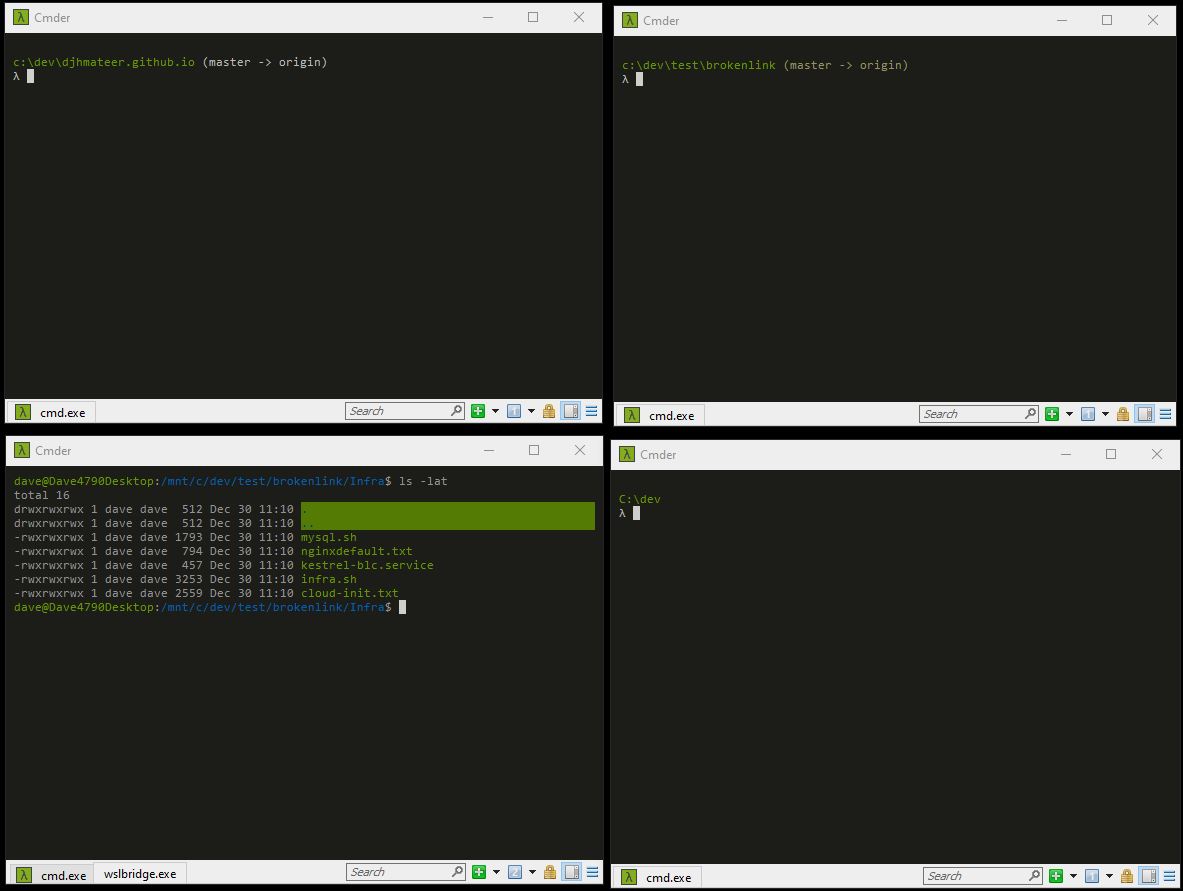This screenshot has height=891, width=1183.
Task: Toggle console lock in djhmateer.github.io window
Action: pos(548,411)
